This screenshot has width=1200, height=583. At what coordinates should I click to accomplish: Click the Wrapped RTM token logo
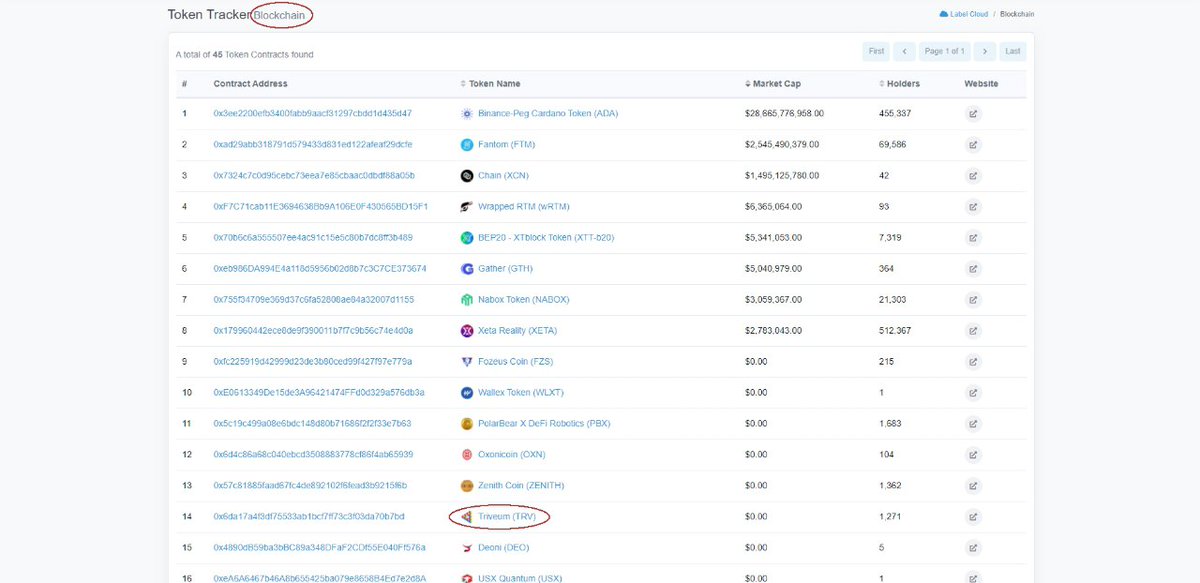[x=466, y=207]
